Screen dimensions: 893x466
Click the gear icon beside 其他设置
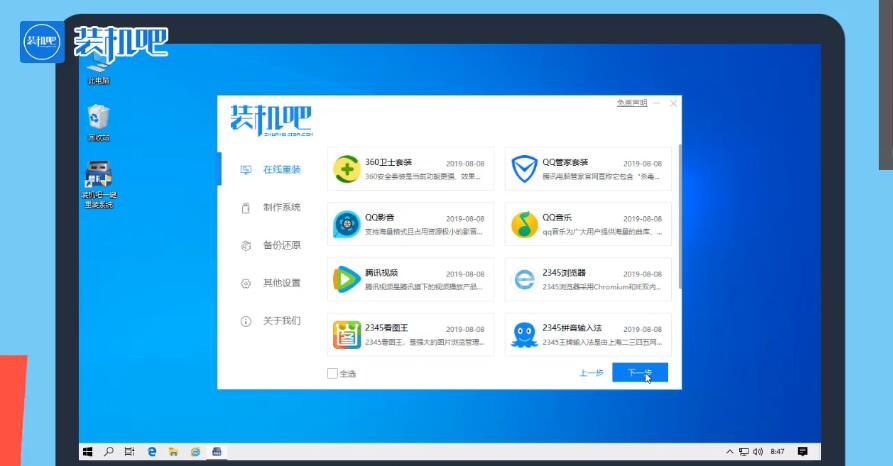coord(246,284)
